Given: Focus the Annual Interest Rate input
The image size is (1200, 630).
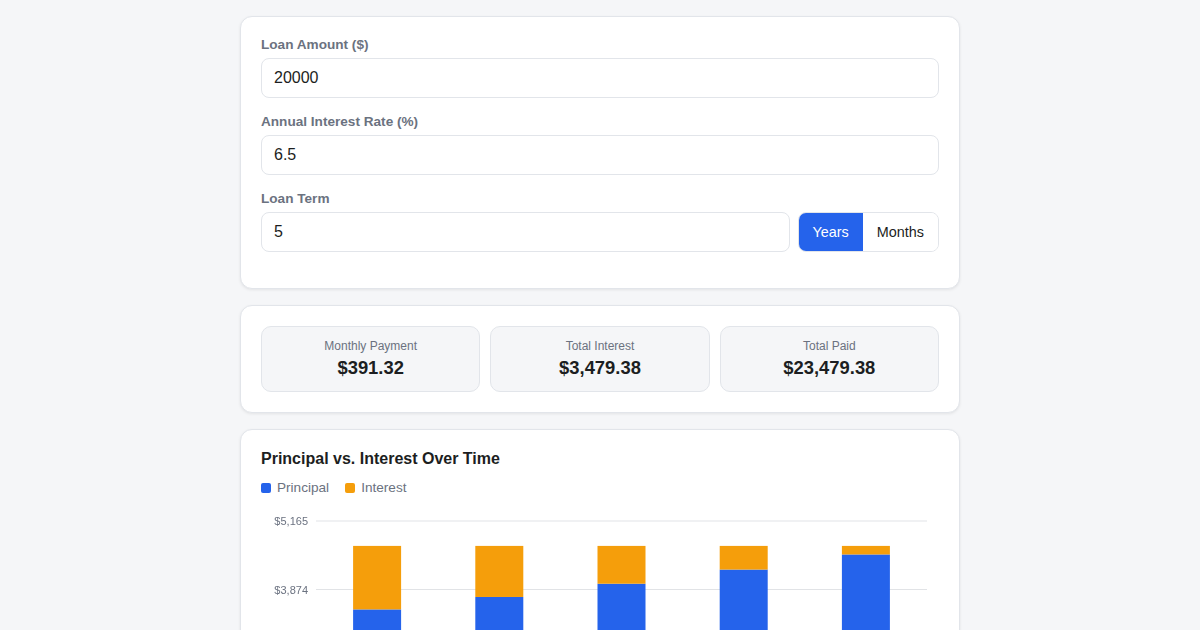Looking at the screenshot, I should tap(600, 155).
